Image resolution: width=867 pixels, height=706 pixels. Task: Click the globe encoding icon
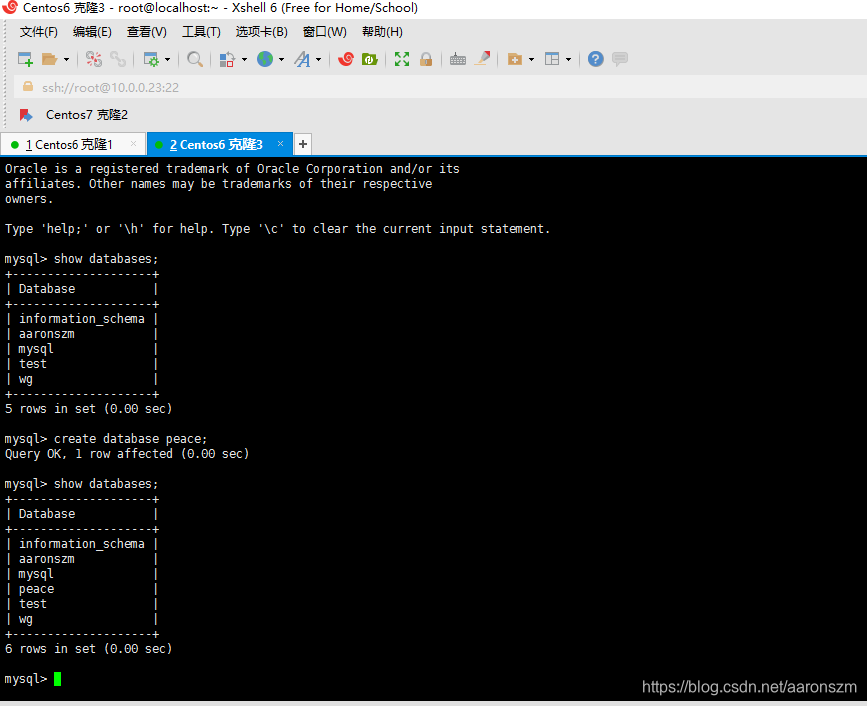pyautogui.click(x=265, y=59)
